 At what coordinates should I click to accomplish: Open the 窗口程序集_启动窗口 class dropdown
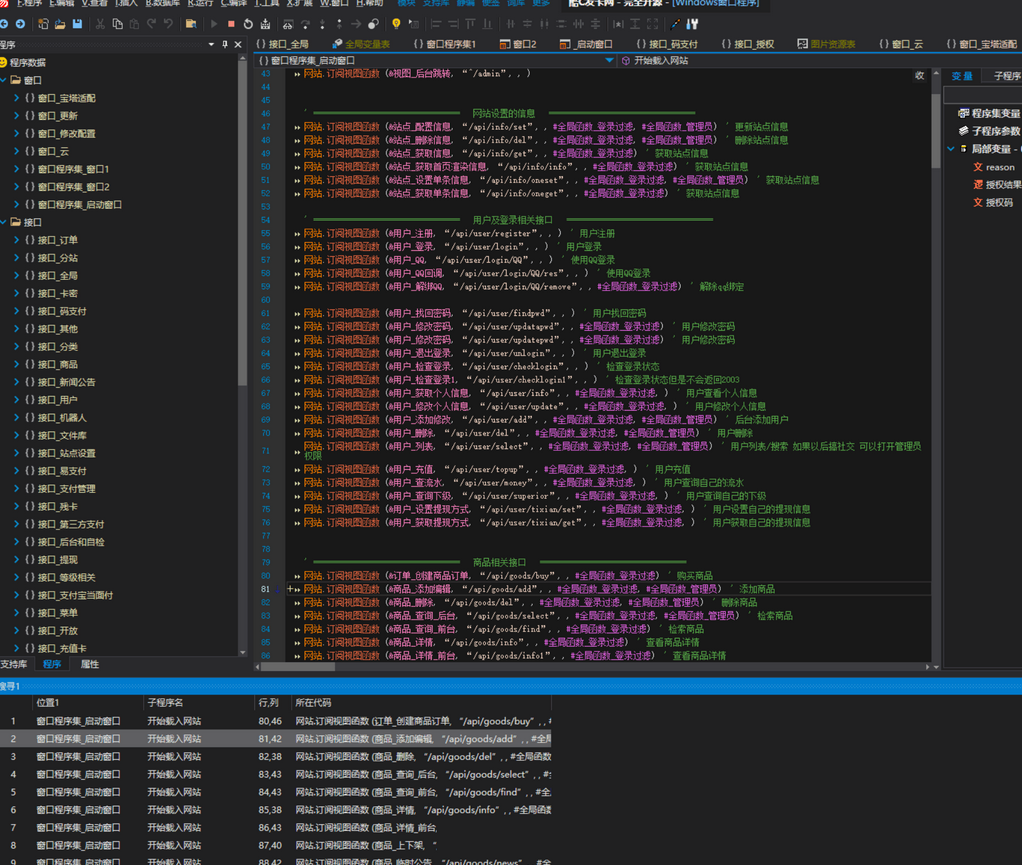(x=609, y=61)
